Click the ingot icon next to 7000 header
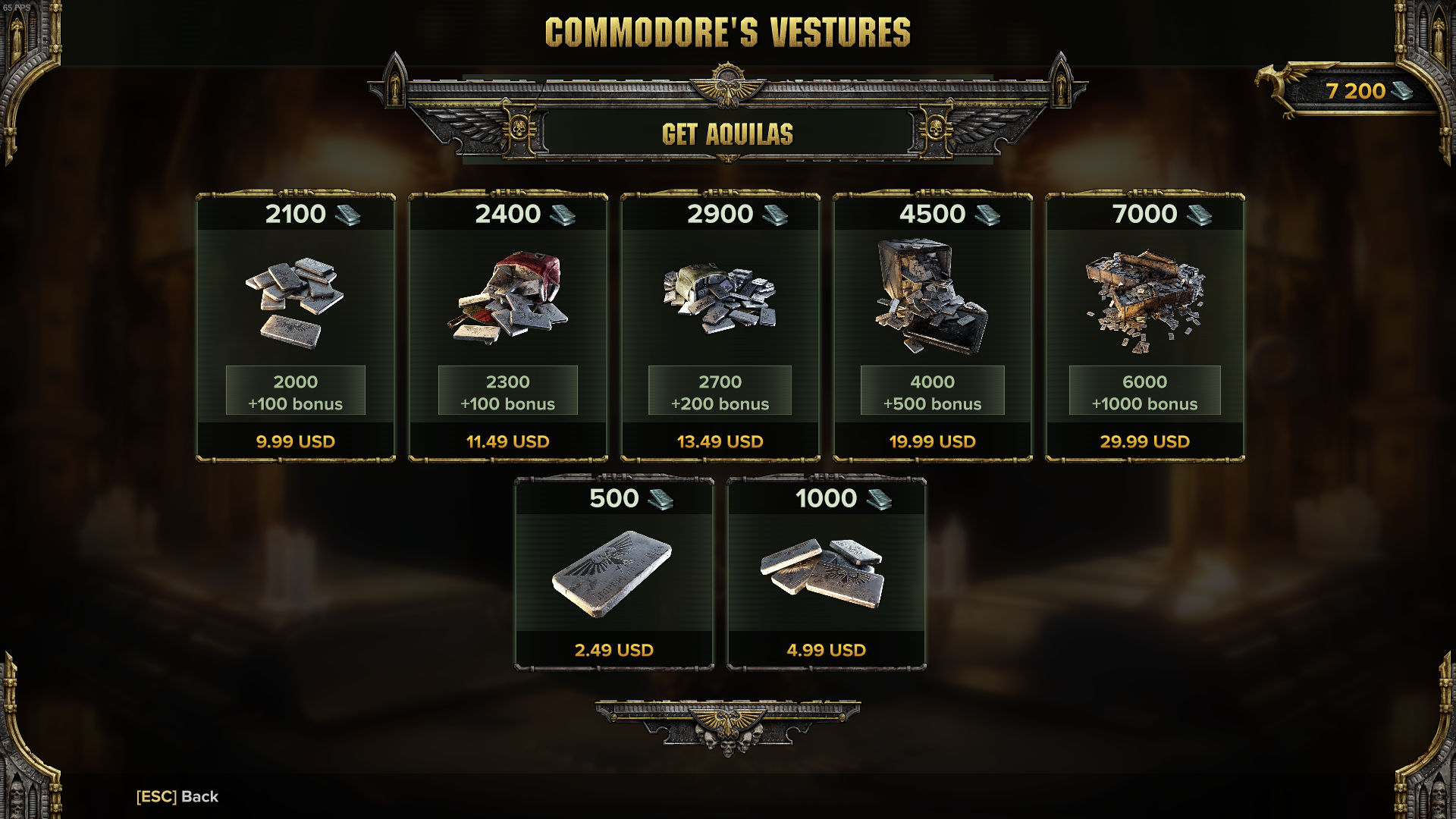Viewport: 1456px width, 819px height. (x=1199, y=215)
